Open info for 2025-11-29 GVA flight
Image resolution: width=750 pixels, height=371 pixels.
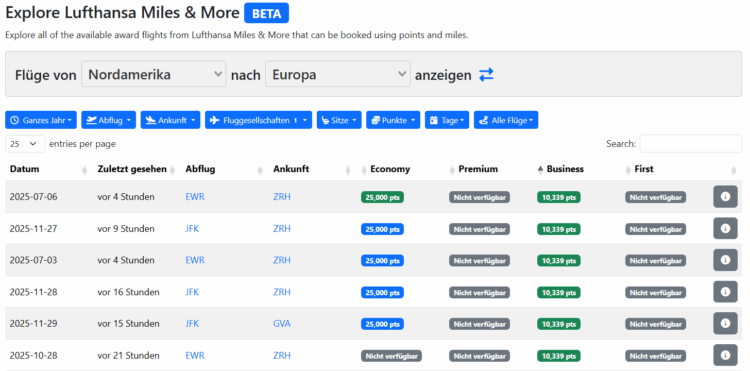725,324
